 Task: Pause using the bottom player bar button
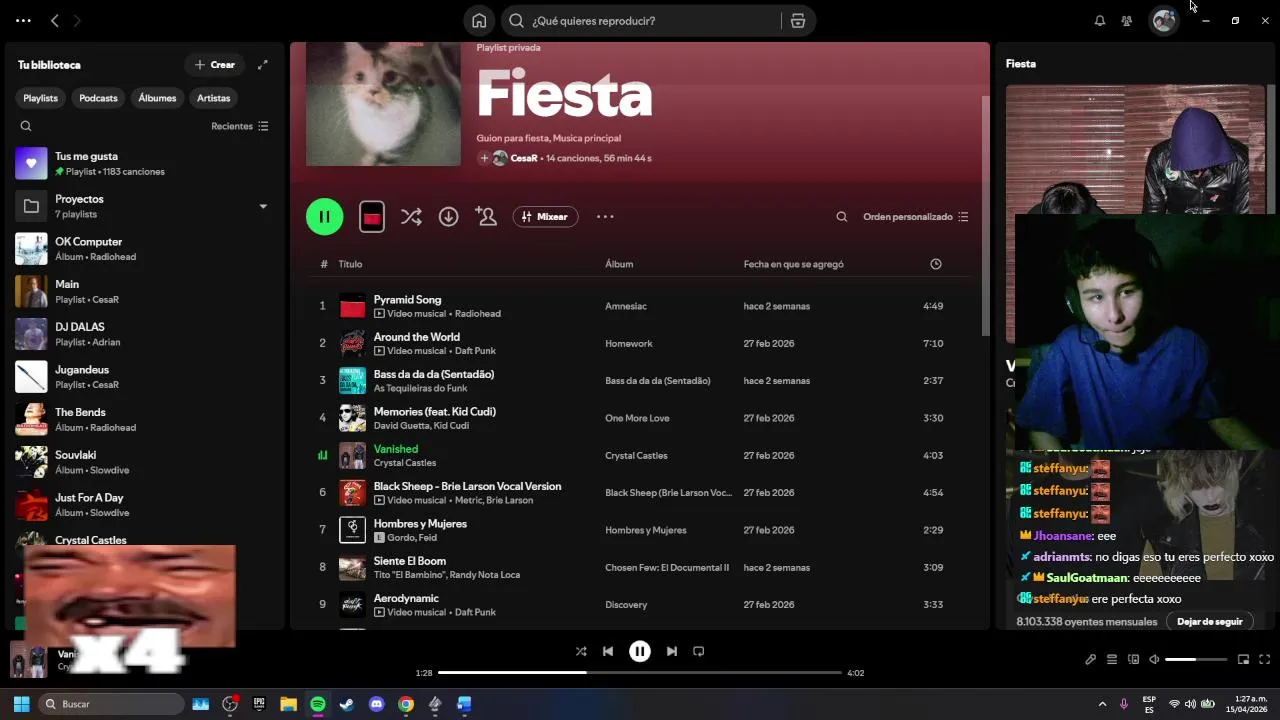point(640,651)
